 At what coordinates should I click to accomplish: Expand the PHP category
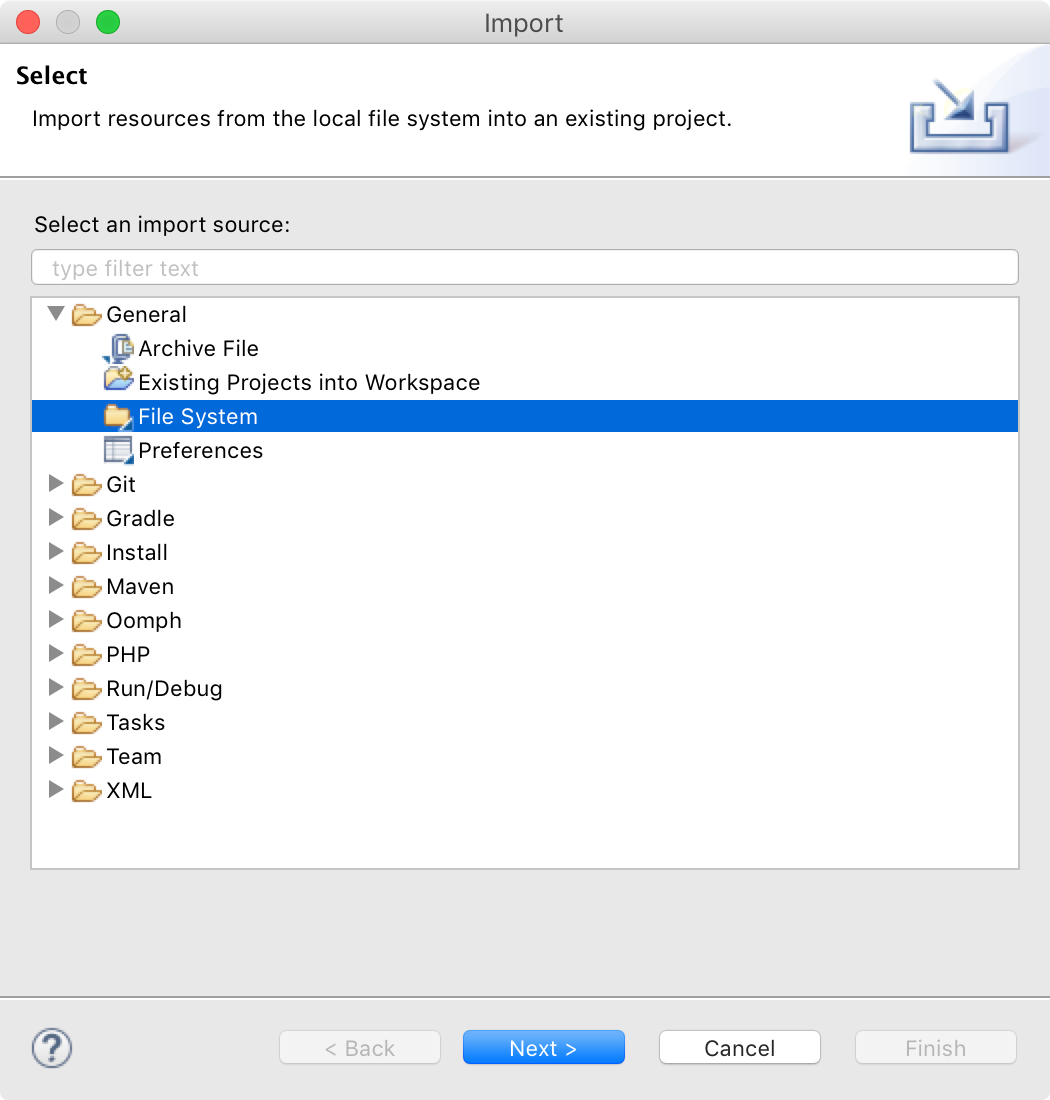(56, 654)
